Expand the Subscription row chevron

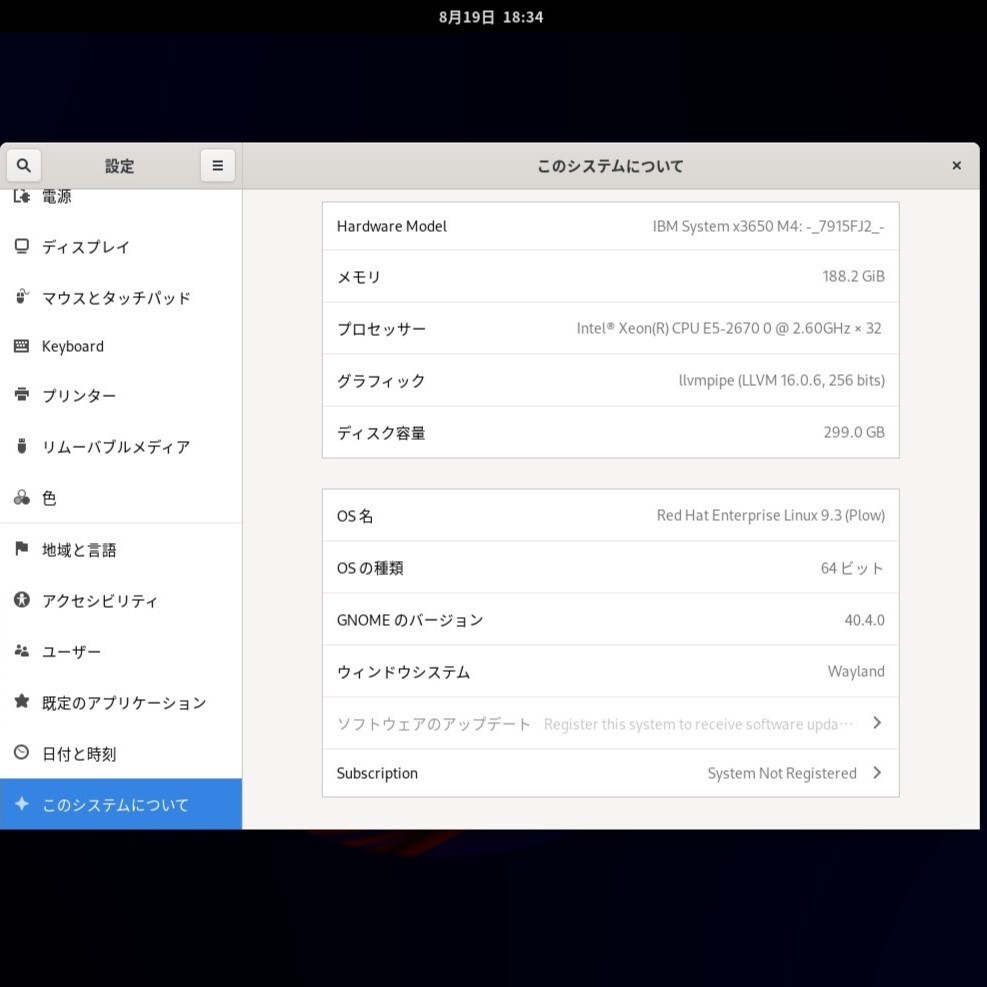877,772
